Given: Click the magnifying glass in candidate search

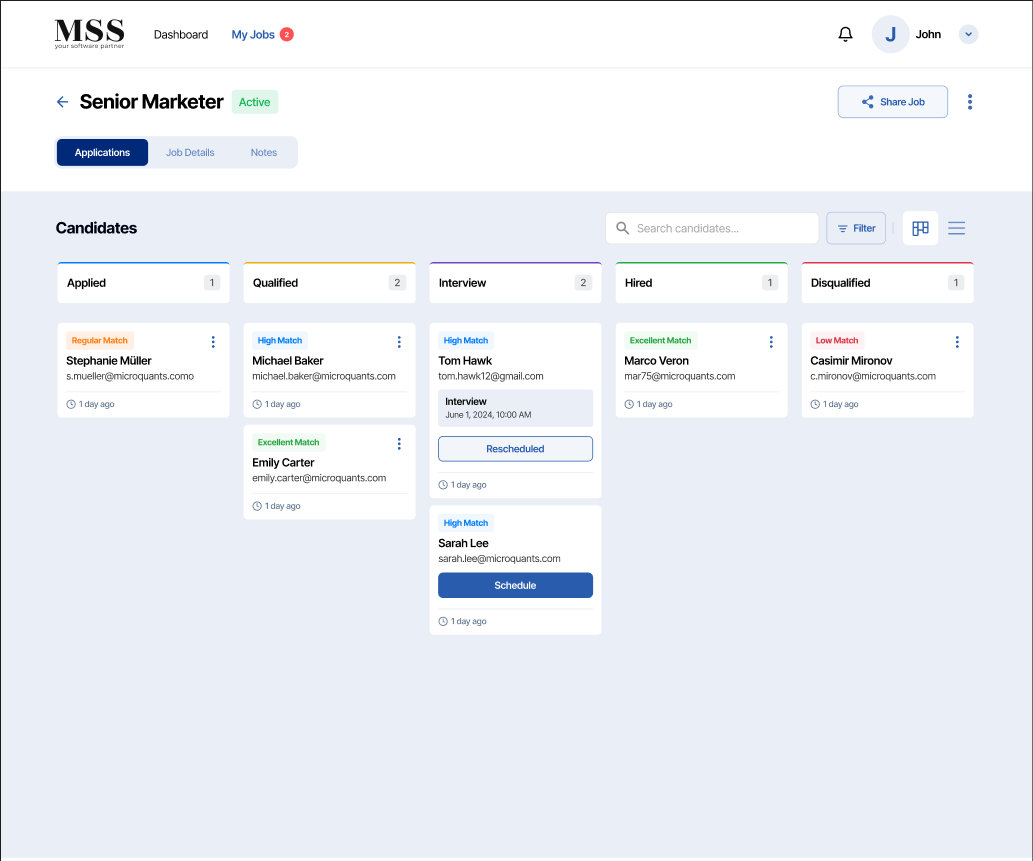Looking at the screenshot, I should coord(623,228).
